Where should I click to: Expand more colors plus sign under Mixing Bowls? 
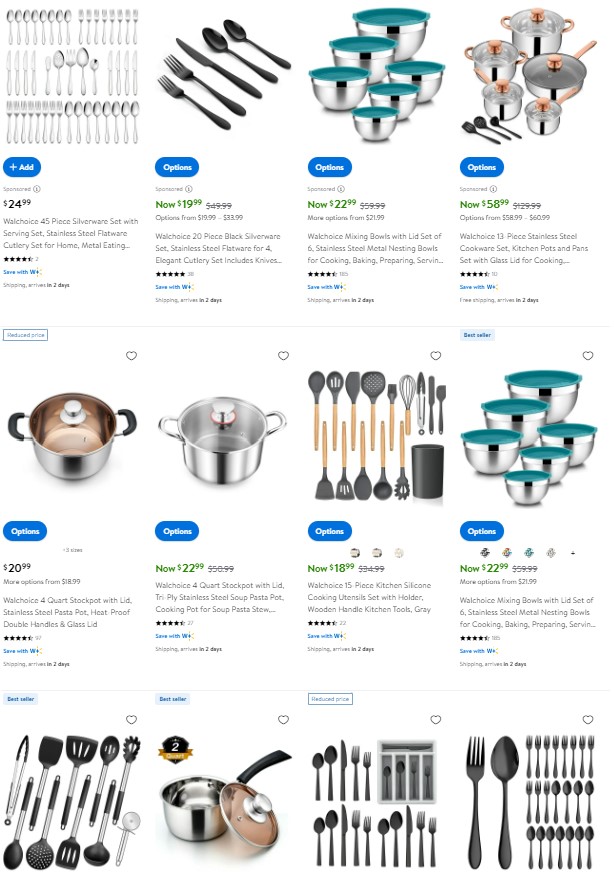[x=573, y=553]
